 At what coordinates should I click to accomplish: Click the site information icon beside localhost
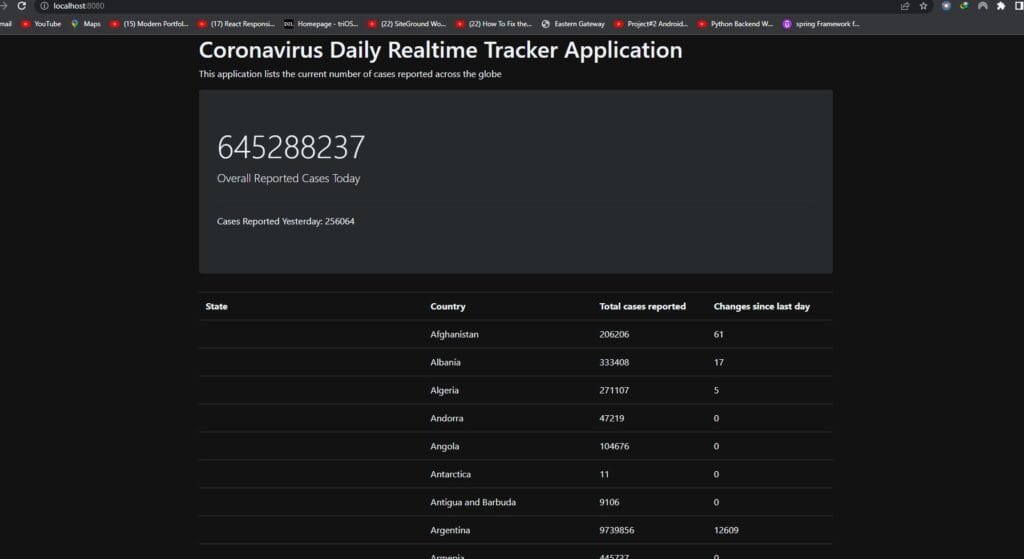coord(43,6)
